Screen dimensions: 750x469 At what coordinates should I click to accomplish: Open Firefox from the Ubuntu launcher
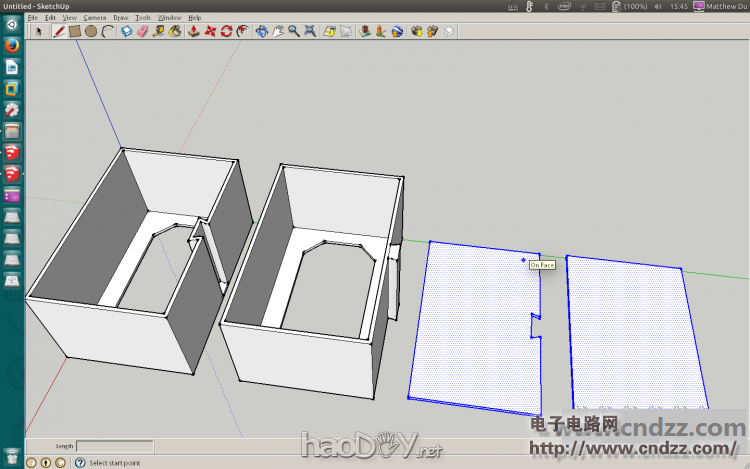tap(12, 46)
